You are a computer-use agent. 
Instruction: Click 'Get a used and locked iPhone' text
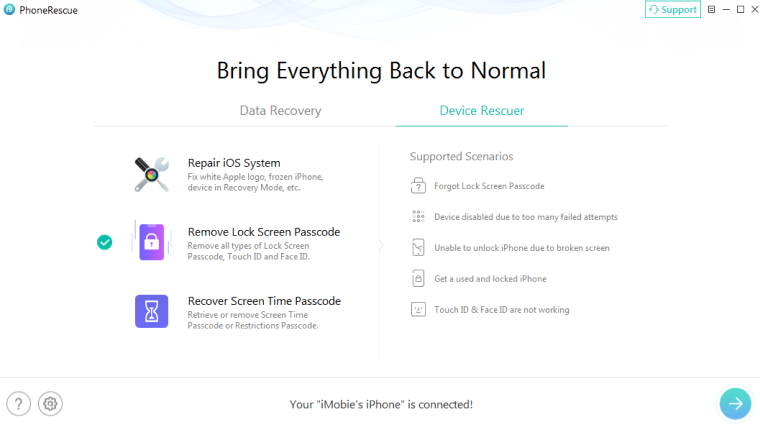490,279
